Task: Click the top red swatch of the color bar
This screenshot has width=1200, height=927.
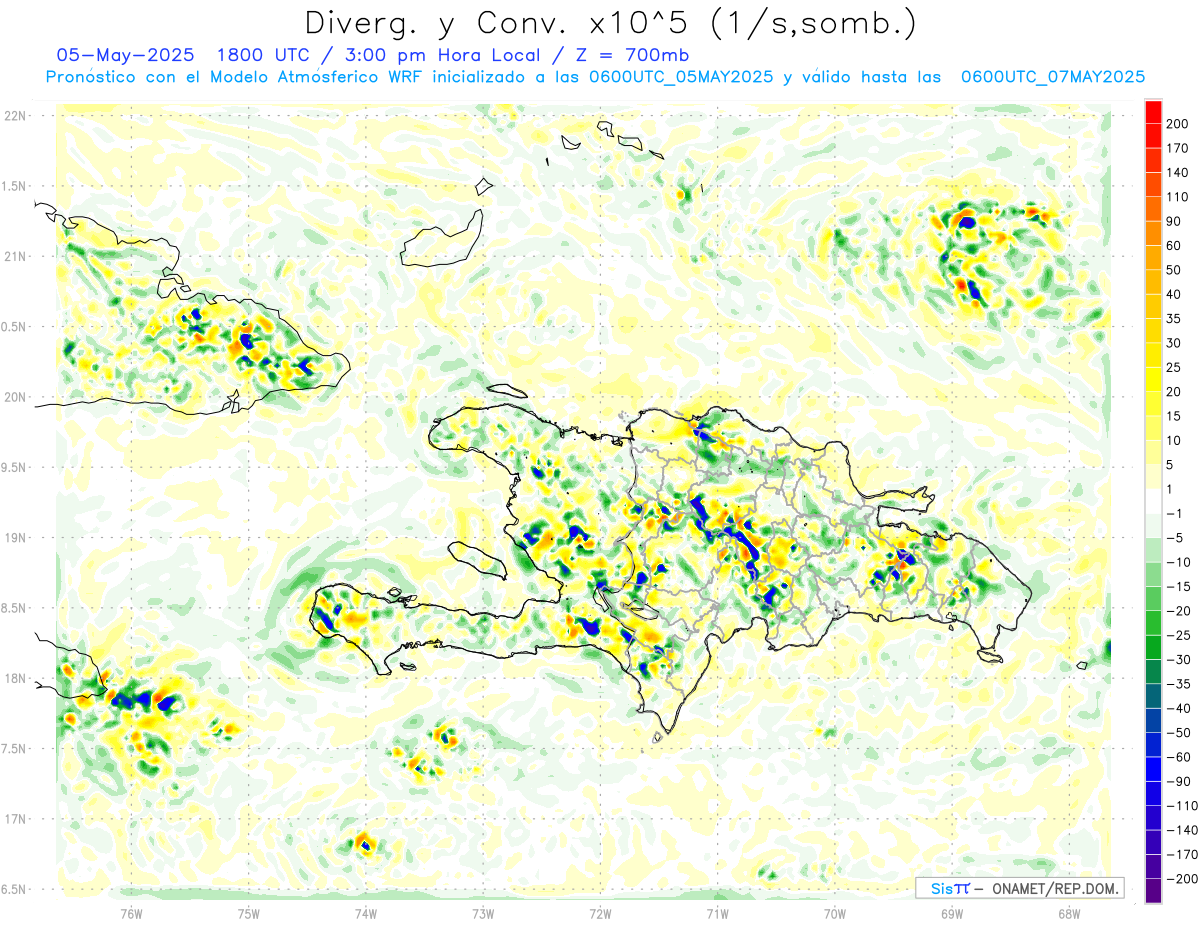Action: point(1153,111)
